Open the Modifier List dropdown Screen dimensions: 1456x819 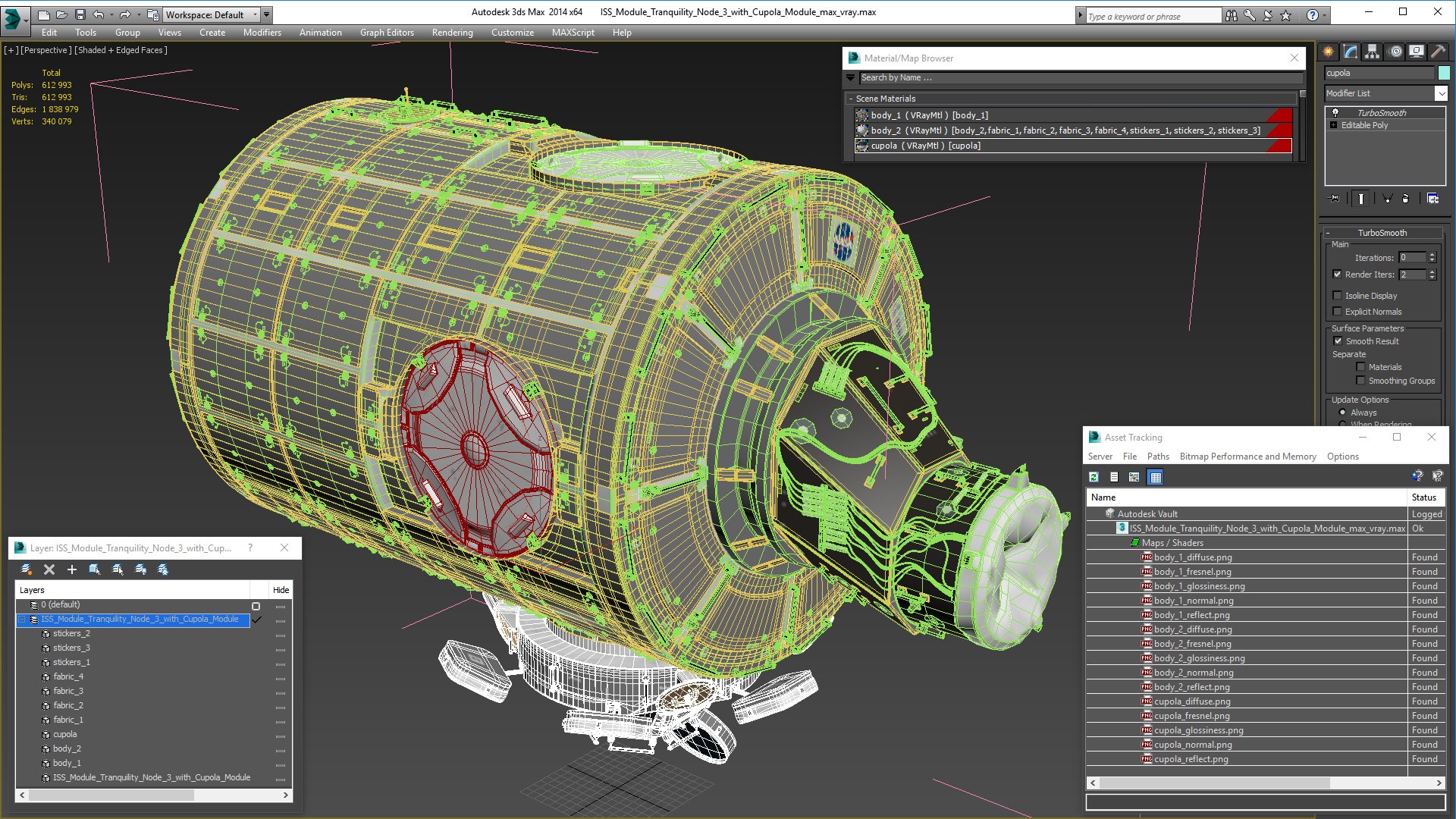1441,93
